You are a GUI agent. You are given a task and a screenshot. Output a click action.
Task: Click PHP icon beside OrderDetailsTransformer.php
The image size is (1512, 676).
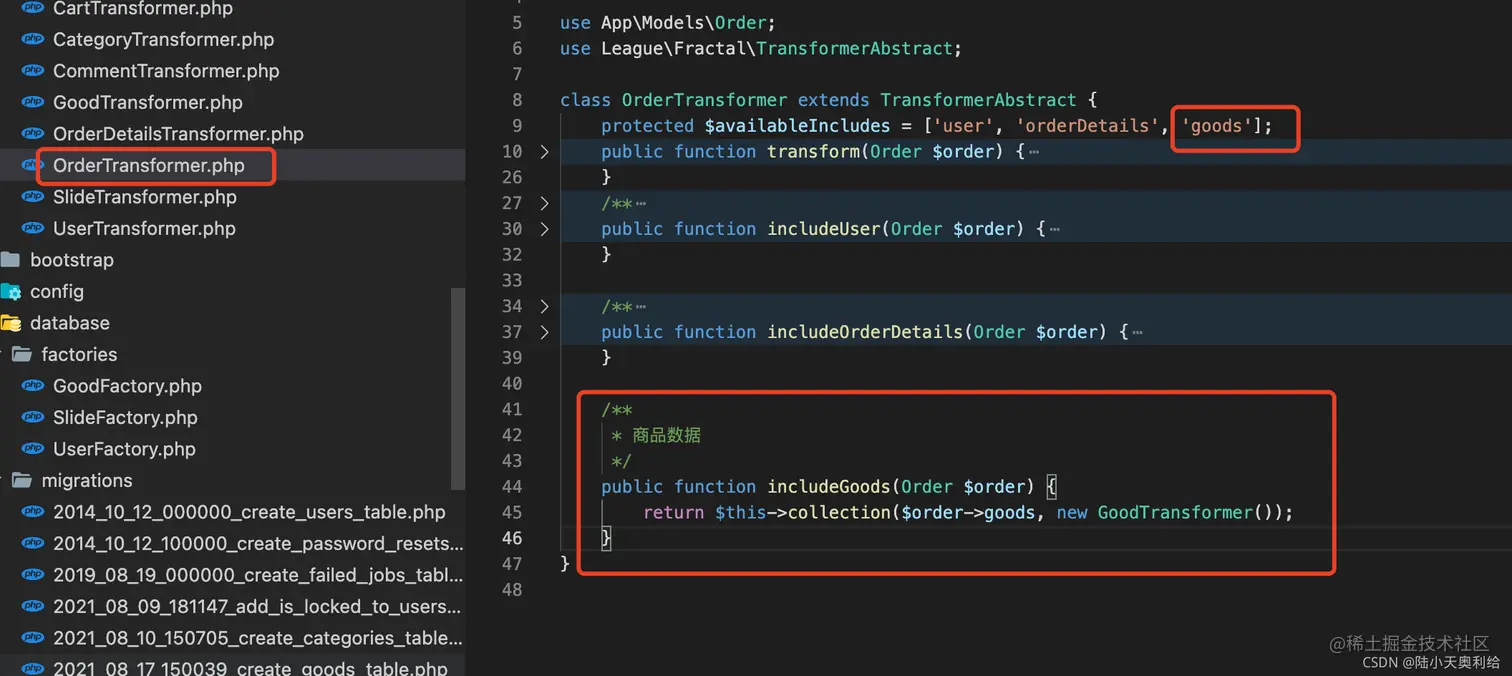click(x=33, y=134)
